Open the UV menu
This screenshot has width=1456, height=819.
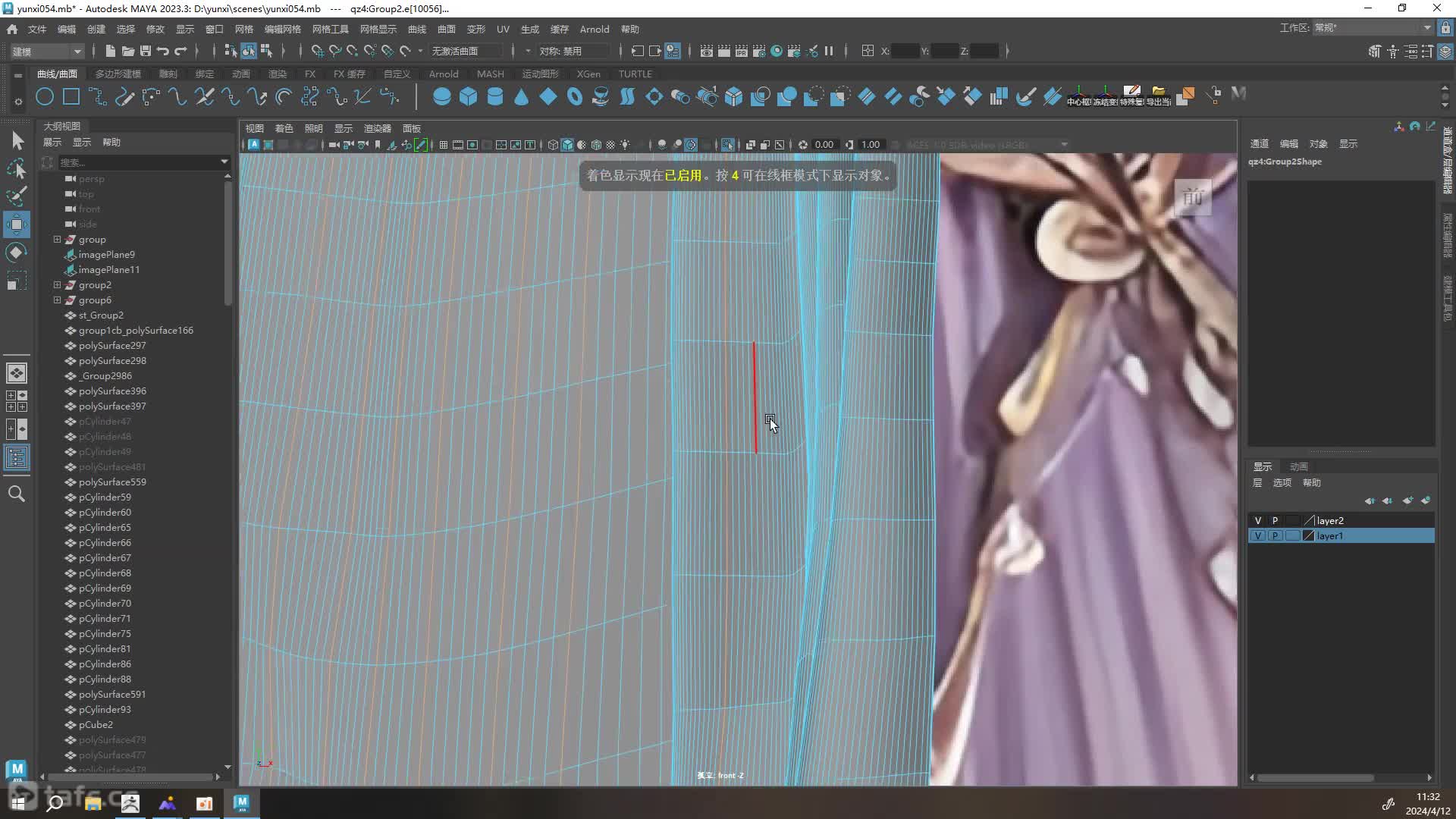pos(503,30)
